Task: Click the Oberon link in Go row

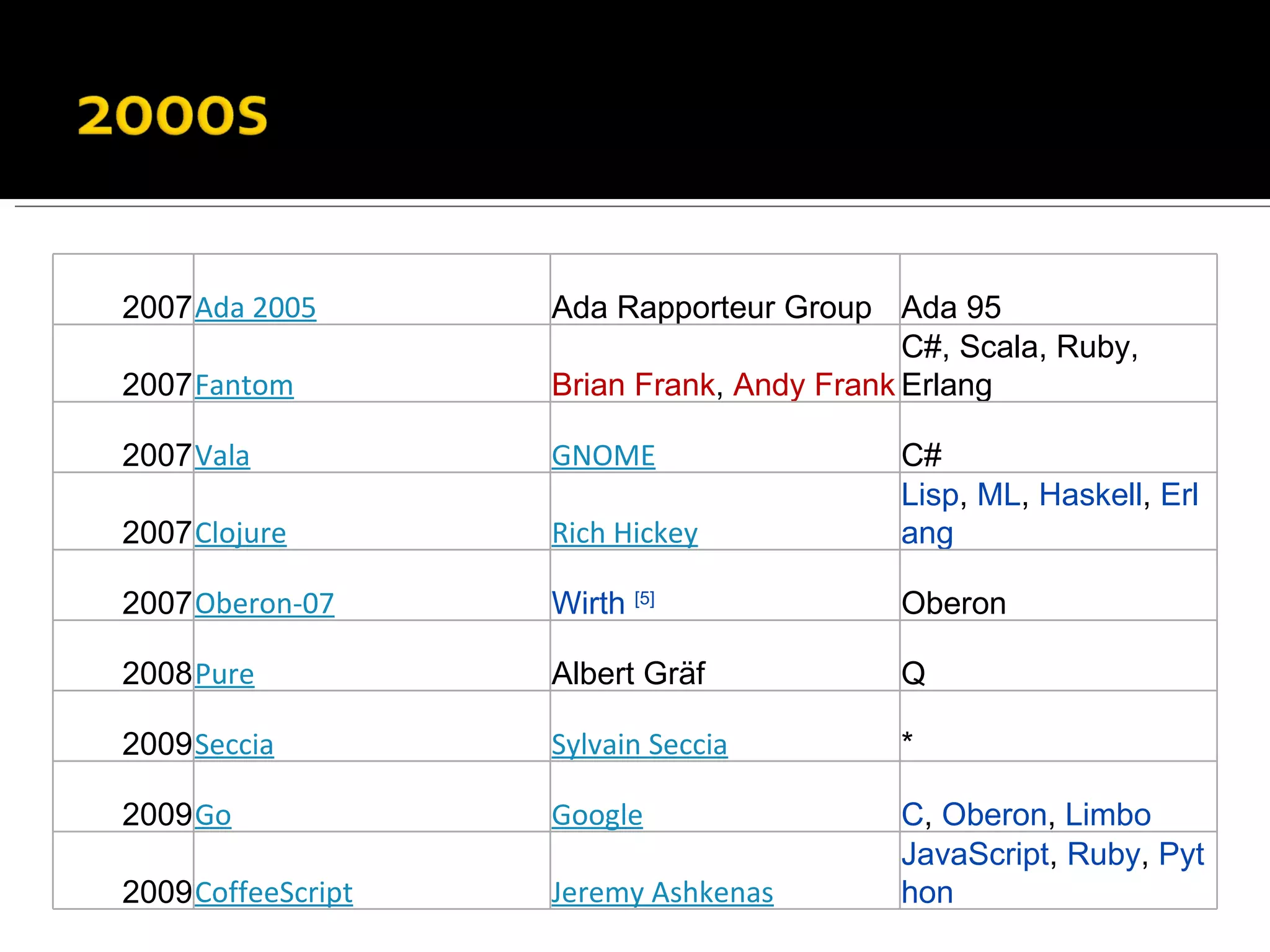Action: 995,815
